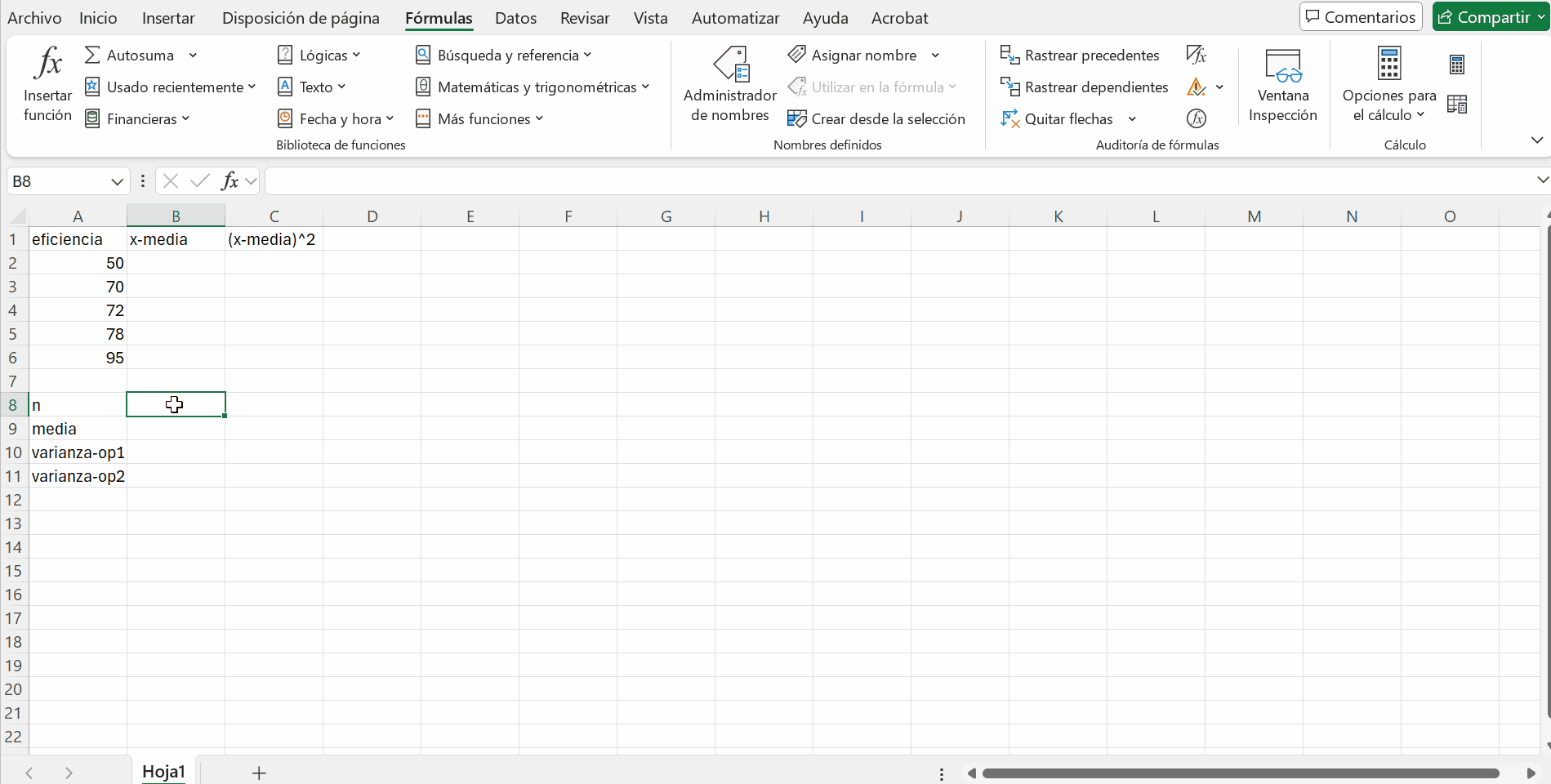
Task: Click the Calcular ahora calculator icon
Action: pos(1456,65)
